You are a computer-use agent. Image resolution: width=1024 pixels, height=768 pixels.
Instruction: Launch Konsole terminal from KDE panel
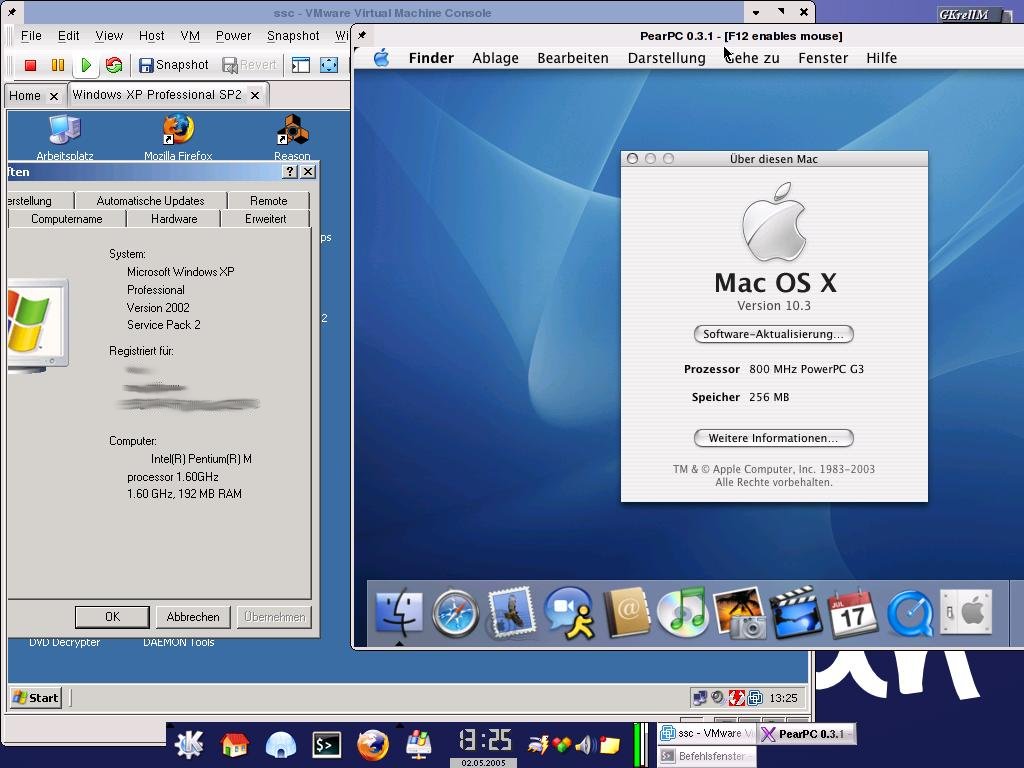pos(327,744)
